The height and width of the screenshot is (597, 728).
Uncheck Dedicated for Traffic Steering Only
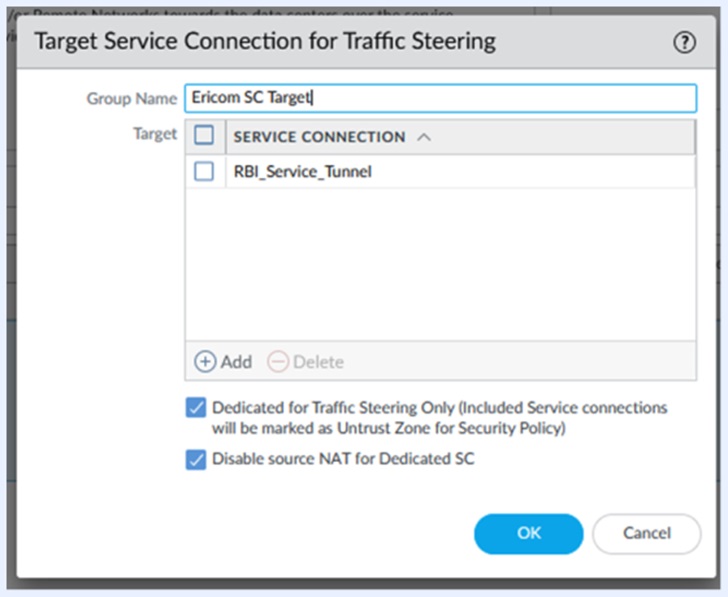pos(196,408)
